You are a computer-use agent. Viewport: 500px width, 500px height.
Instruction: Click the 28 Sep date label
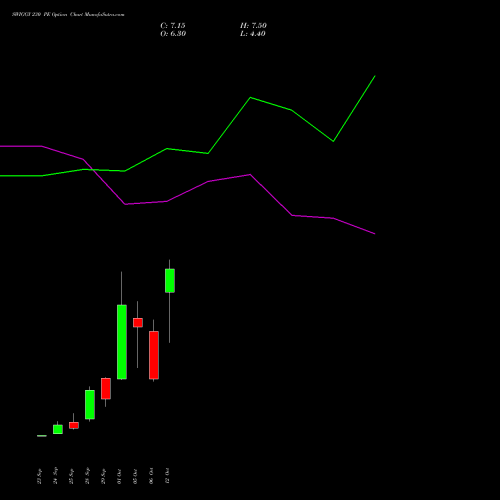87,476
